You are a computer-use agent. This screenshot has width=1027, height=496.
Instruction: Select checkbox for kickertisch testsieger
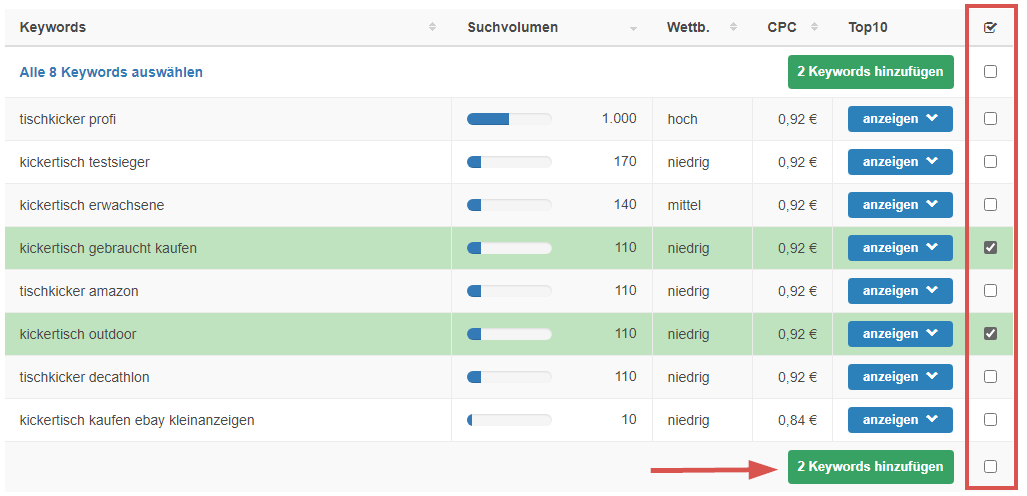click(x=990, y=161)
